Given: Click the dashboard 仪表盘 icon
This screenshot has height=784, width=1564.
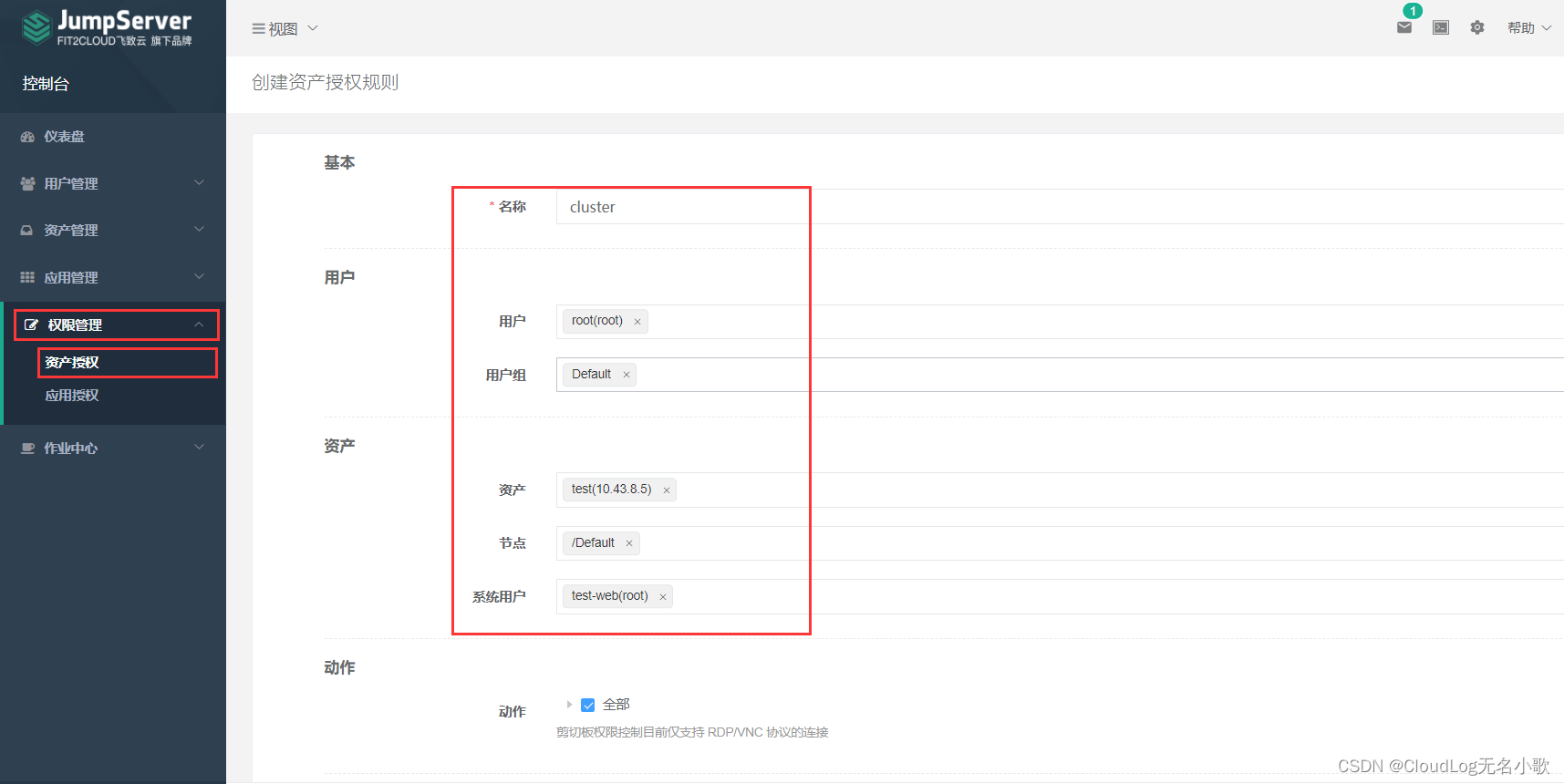Looking at the screenshot, I should [27, 137].
